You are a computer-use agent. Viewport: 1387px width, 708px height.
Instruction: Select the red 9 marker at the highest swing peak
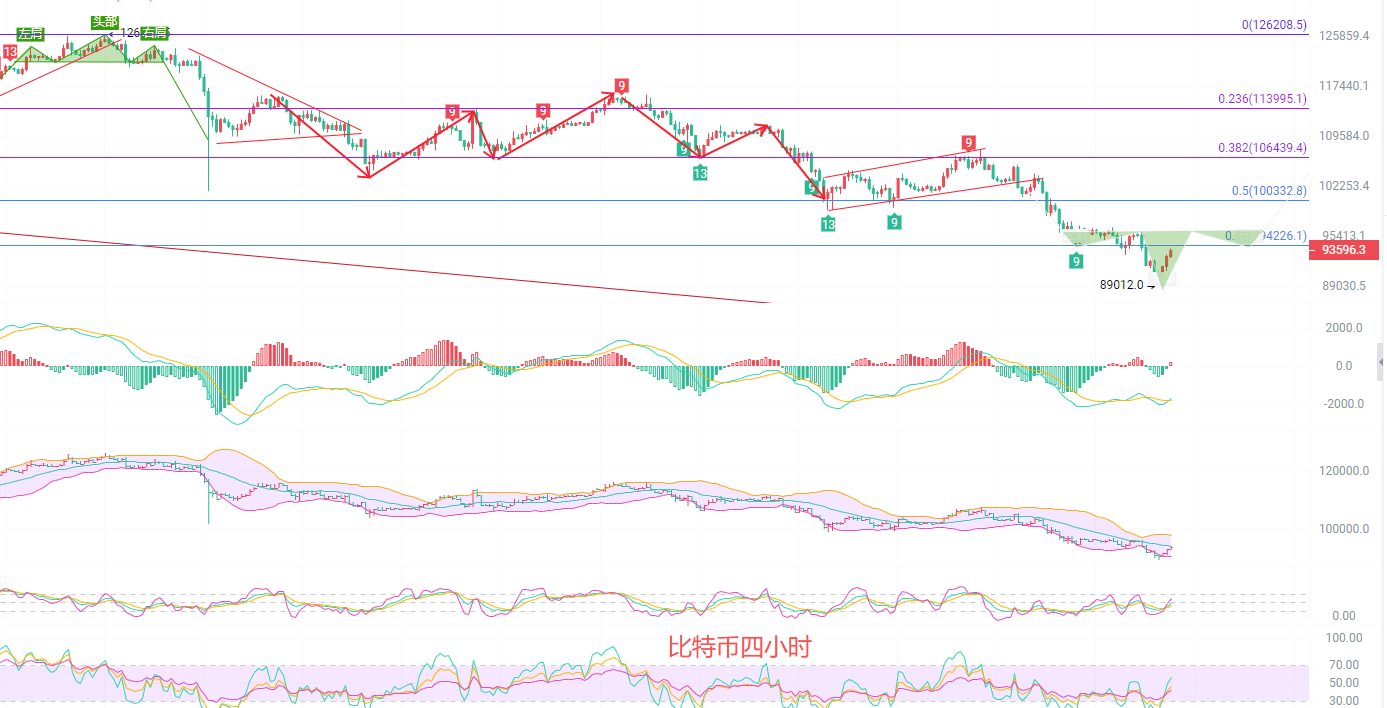pyautogui.click(x=621, y=86)
